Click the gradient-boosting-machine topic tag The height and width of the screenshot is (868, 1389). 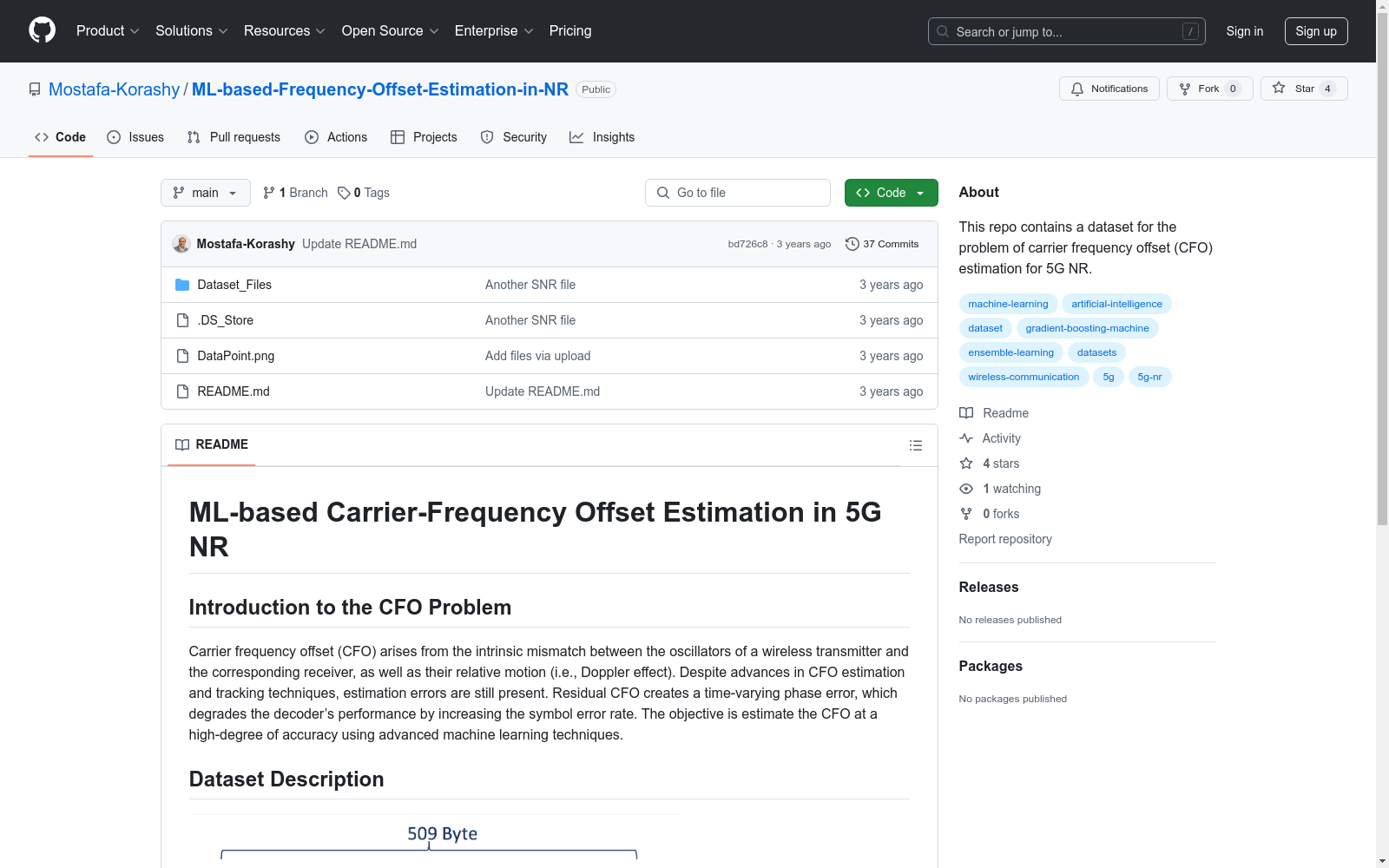tap(1088, 328)
